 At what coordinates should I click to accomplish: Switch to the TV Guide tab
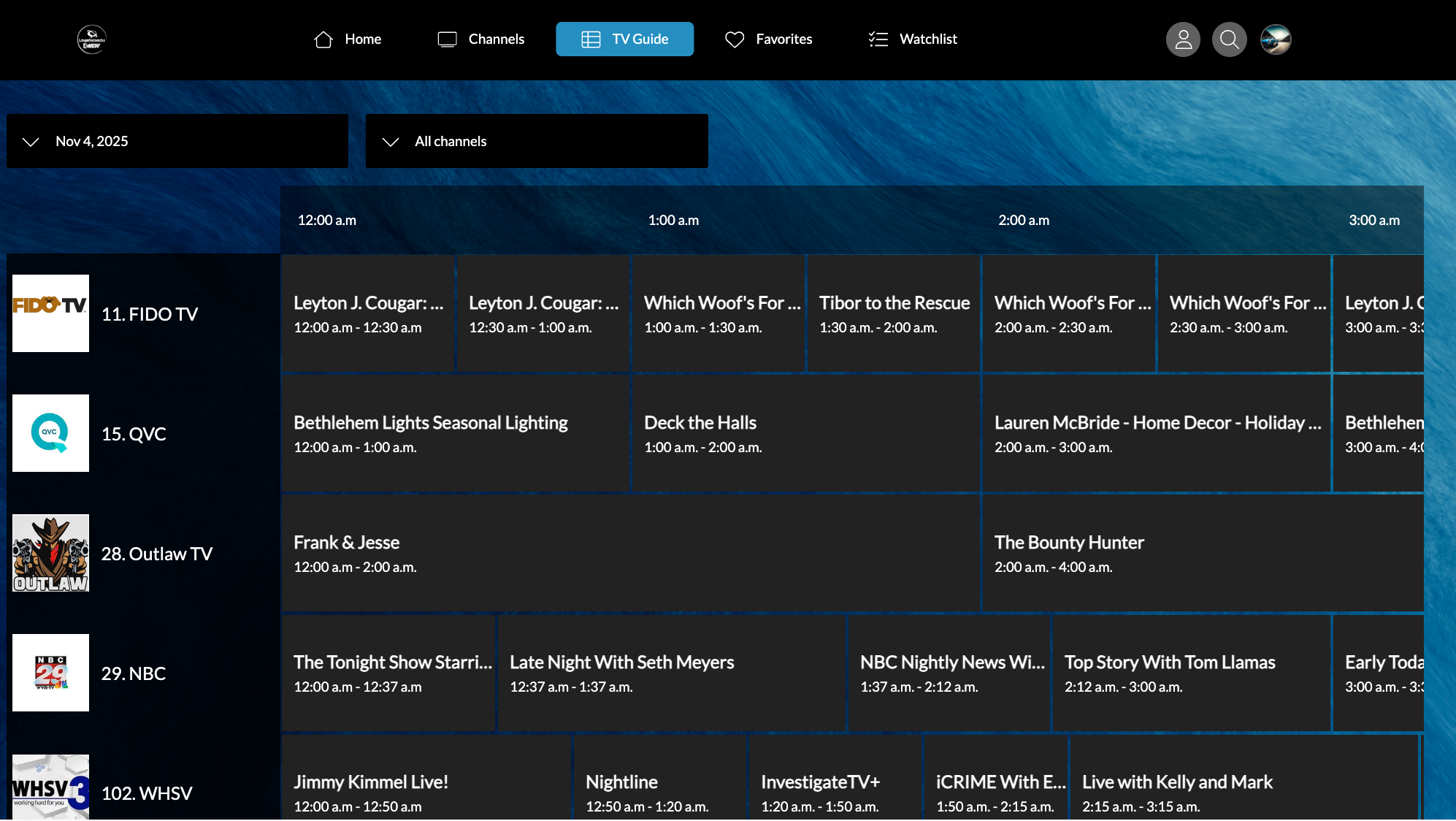click(x=624, y=39)
